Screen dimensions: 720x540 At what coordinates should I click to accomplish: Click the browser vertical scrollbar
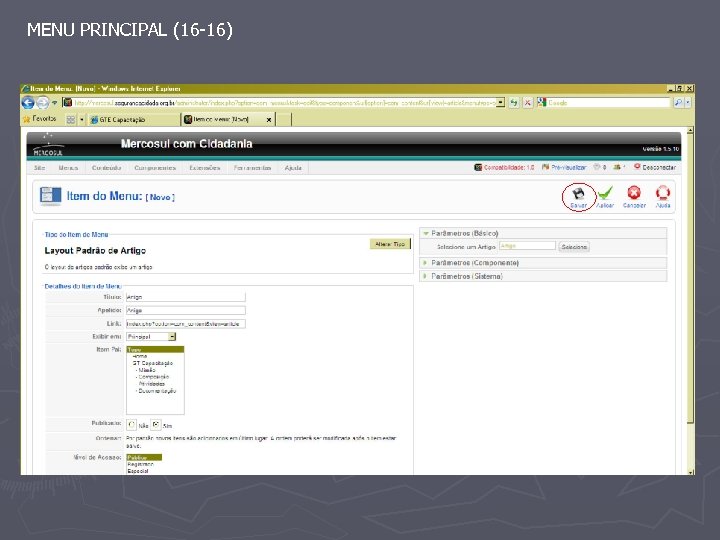point(690,278)
